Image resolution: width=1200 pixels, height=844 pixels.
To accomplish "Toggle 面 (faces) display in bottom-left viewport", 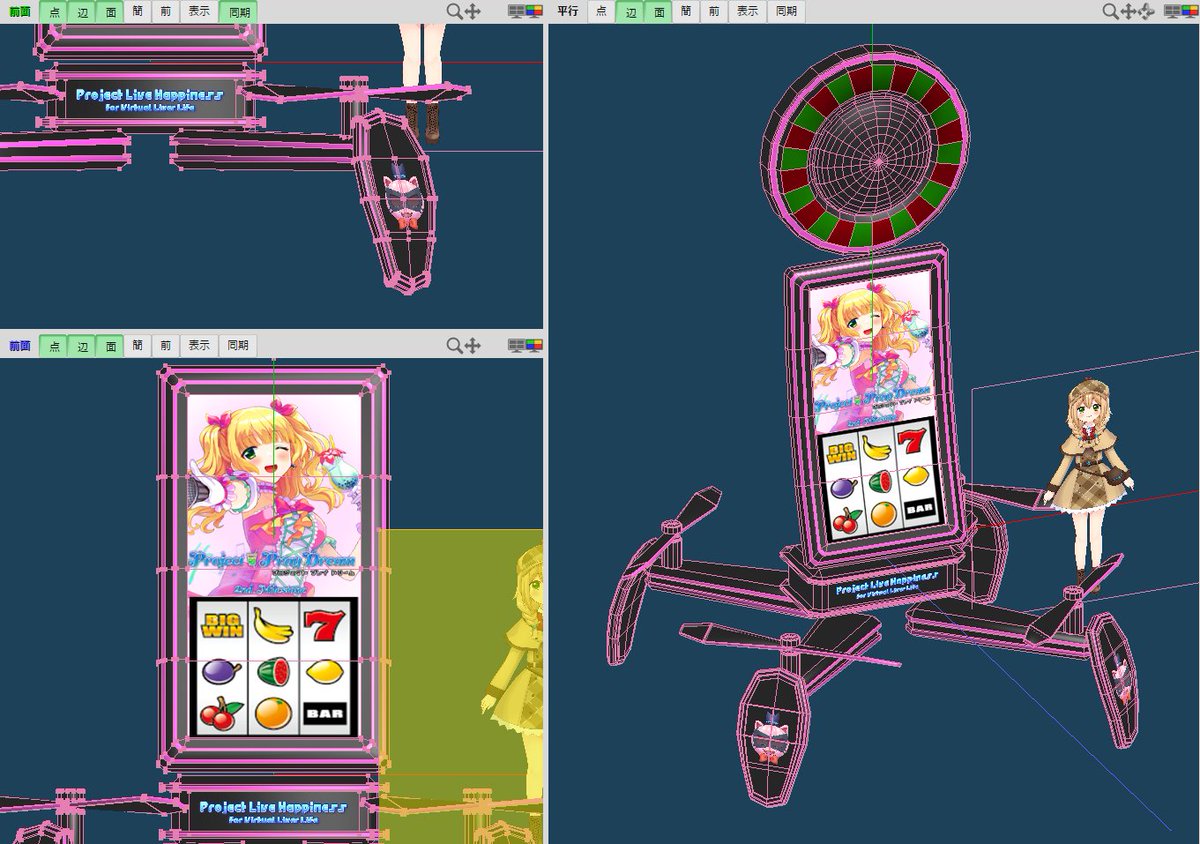I will click(x=110, y=346).
